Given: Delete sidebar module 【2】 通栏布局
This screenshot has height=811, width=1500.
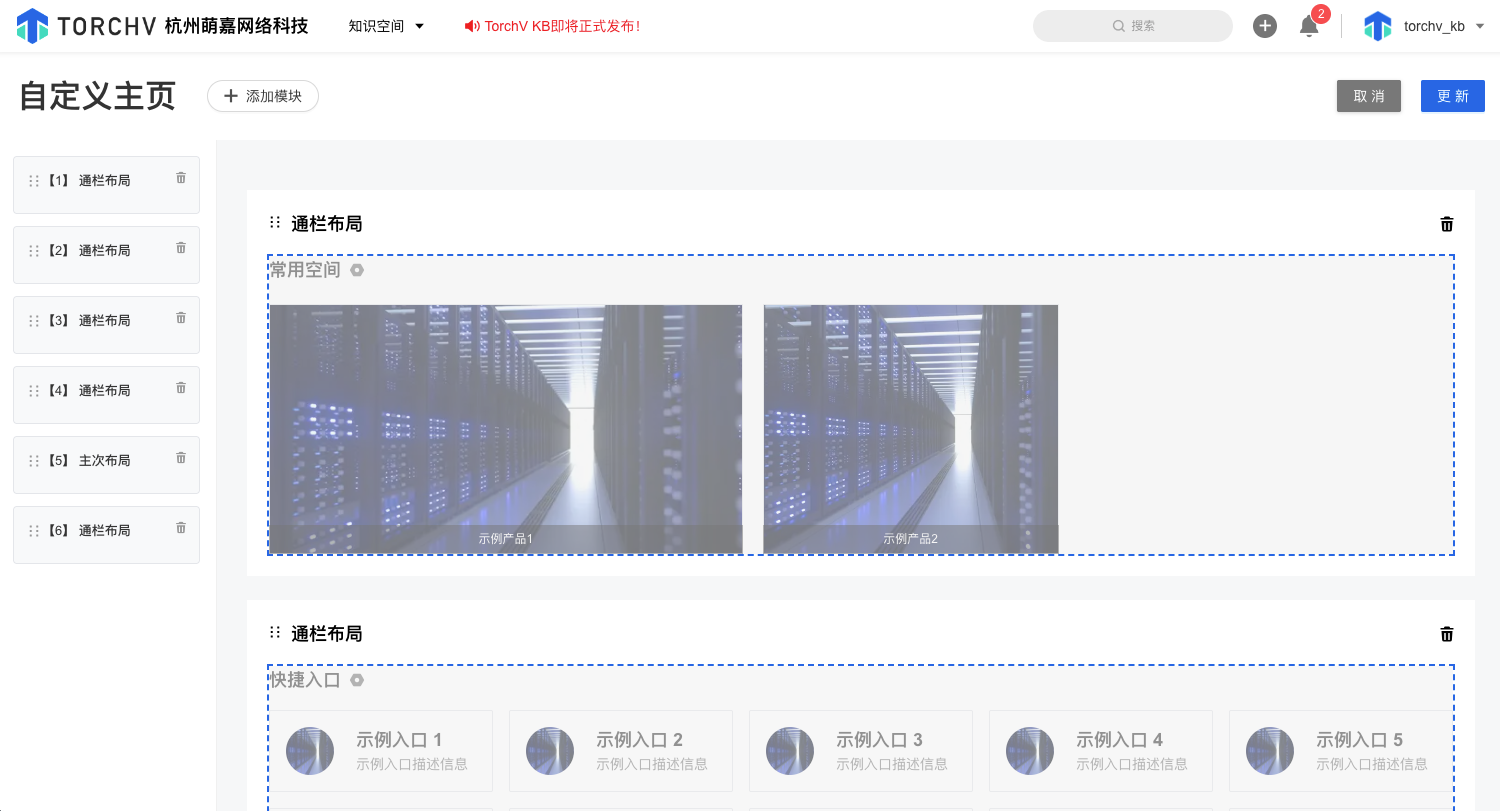Looking at the screenshot, I should coord(181,247).
